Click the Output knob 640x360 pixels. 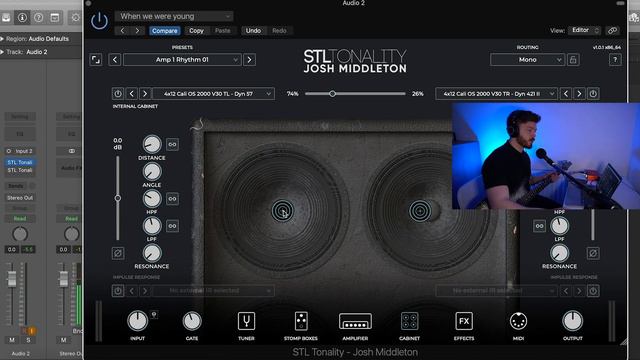pos(573,321)
